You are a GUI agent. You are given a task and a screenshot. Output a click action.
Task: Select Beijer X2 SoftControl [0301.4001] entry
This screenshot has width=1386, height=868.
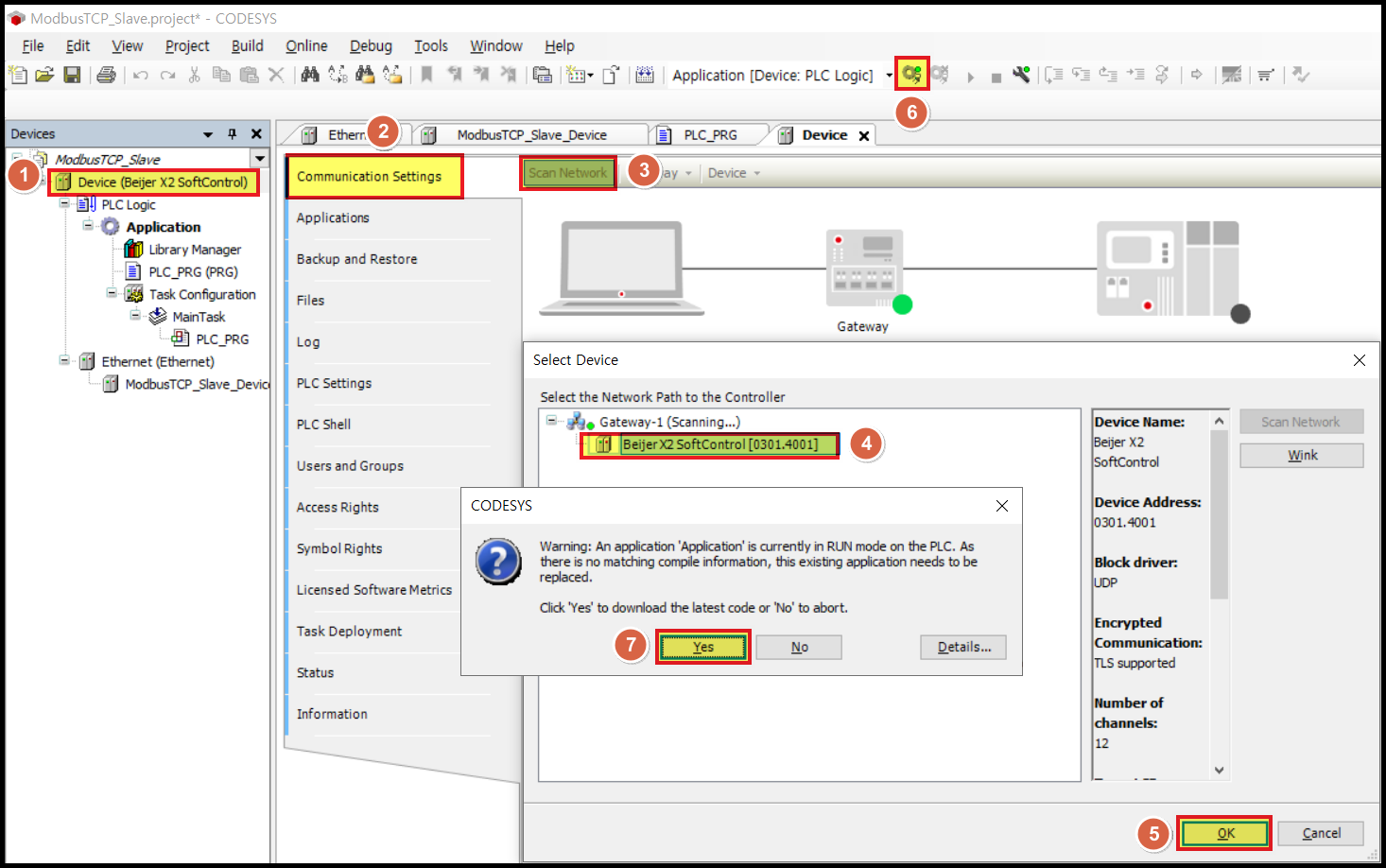pos(719,444)
